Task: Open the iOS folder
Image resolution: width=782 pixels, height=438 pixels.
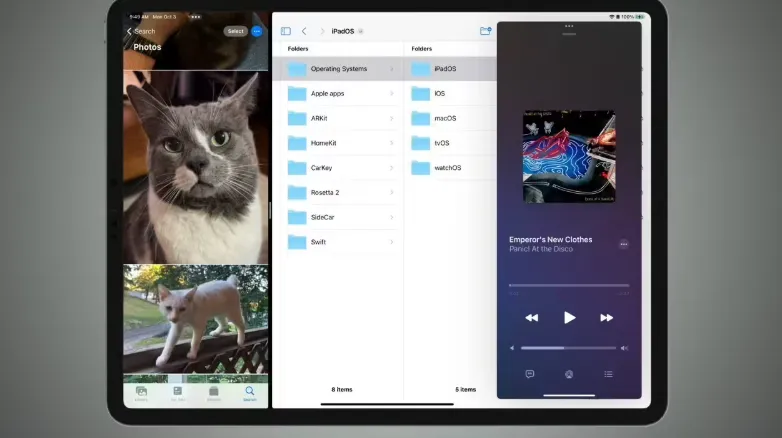Action: tap(450, 93)
